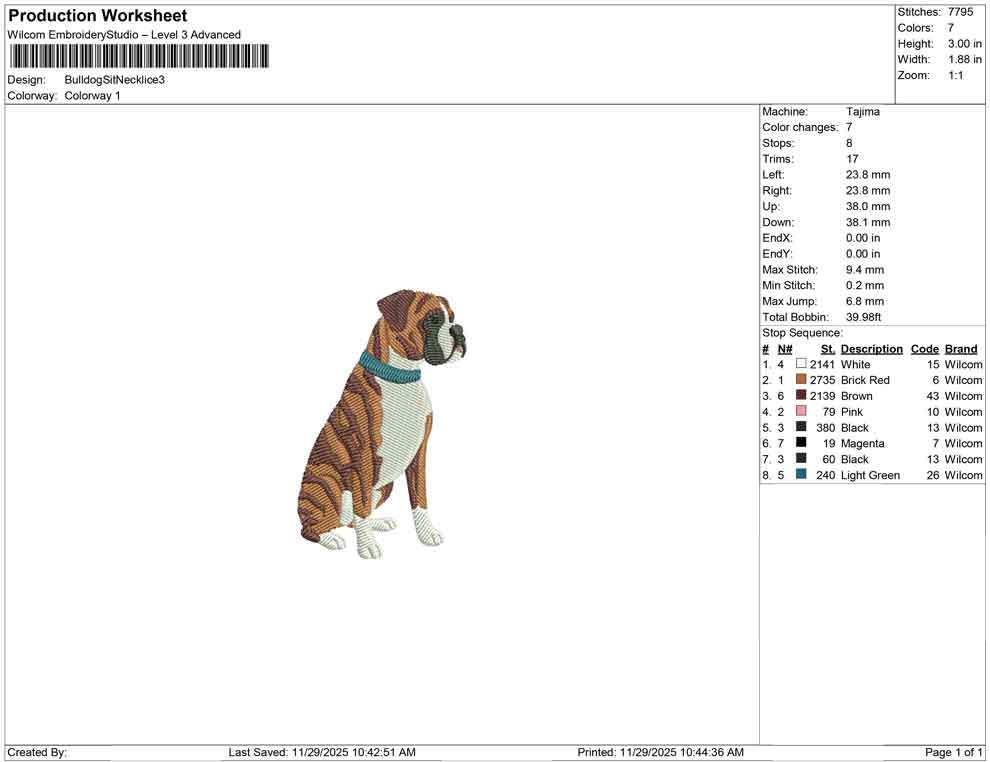Viewport: 990px width, 762px height.
Task: Click the Magenta description text
Action: [862, 443]
